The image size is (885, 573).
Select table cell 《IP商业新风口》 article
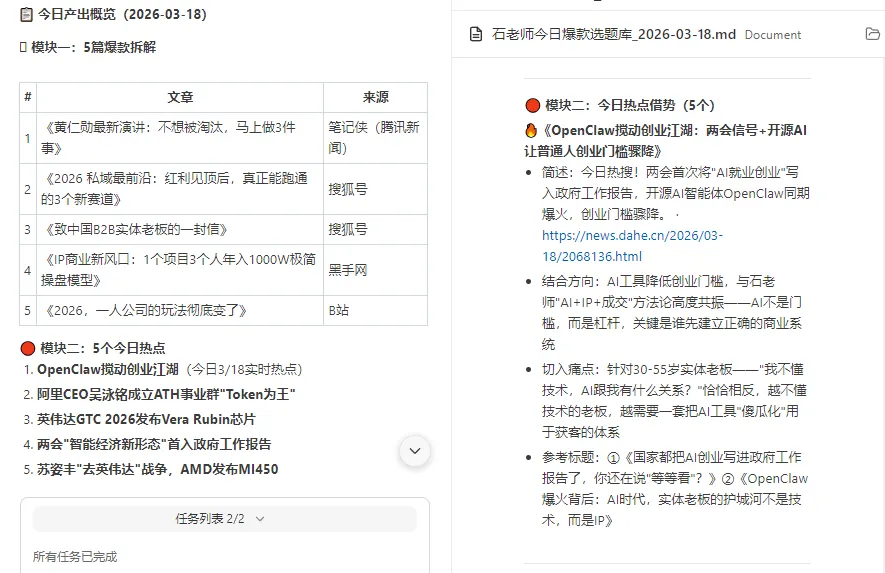click(x=180, y=270)
